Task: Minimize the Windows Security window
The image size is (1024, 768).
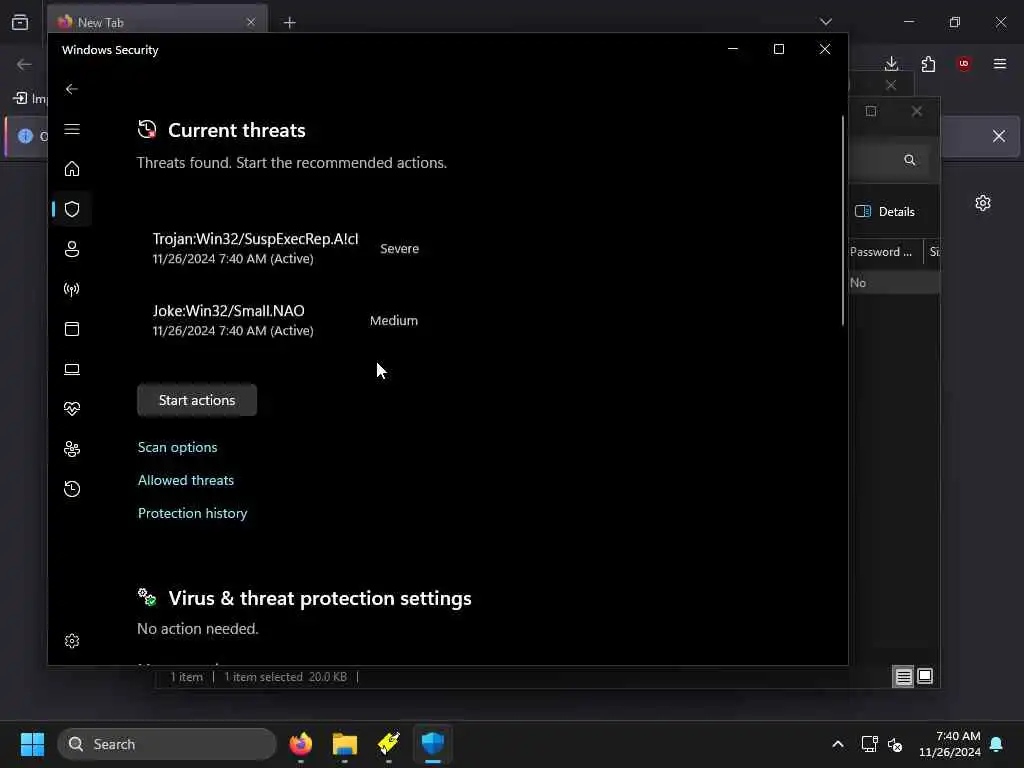Action: click(x=733, y=49)
